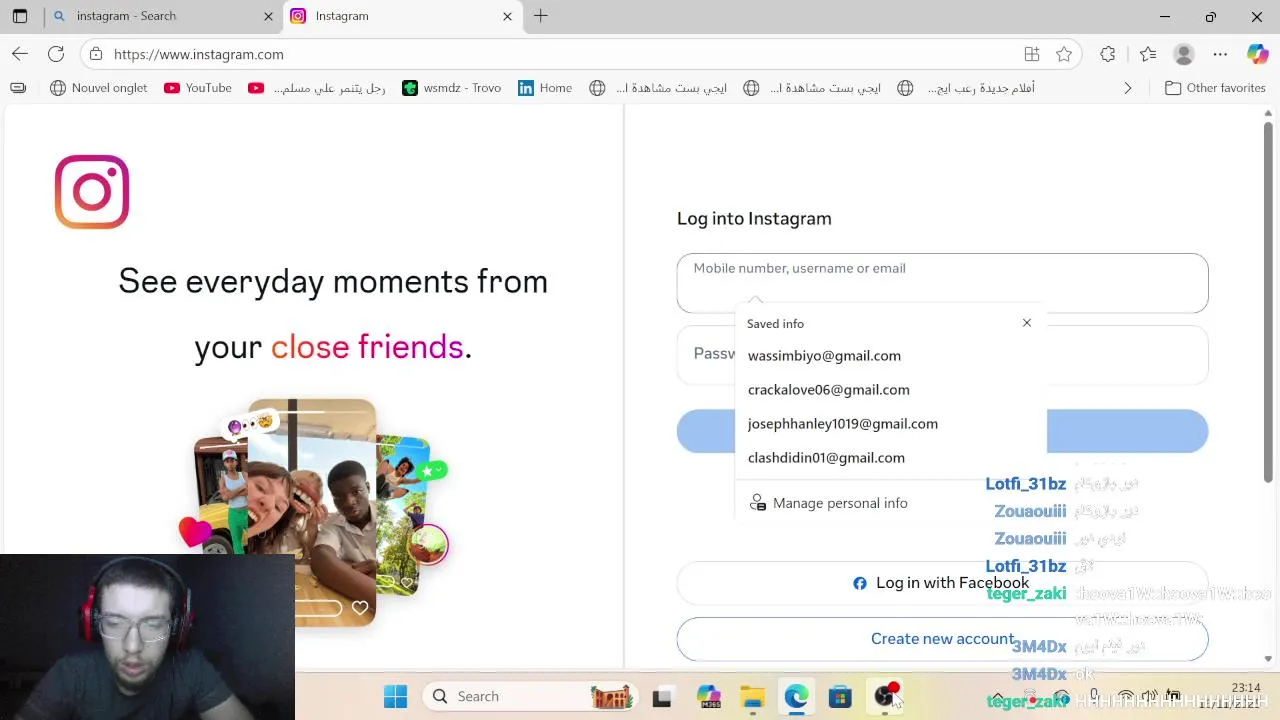View site information icon in address bar
The image size is (1280, 720).
coord(95,54)
